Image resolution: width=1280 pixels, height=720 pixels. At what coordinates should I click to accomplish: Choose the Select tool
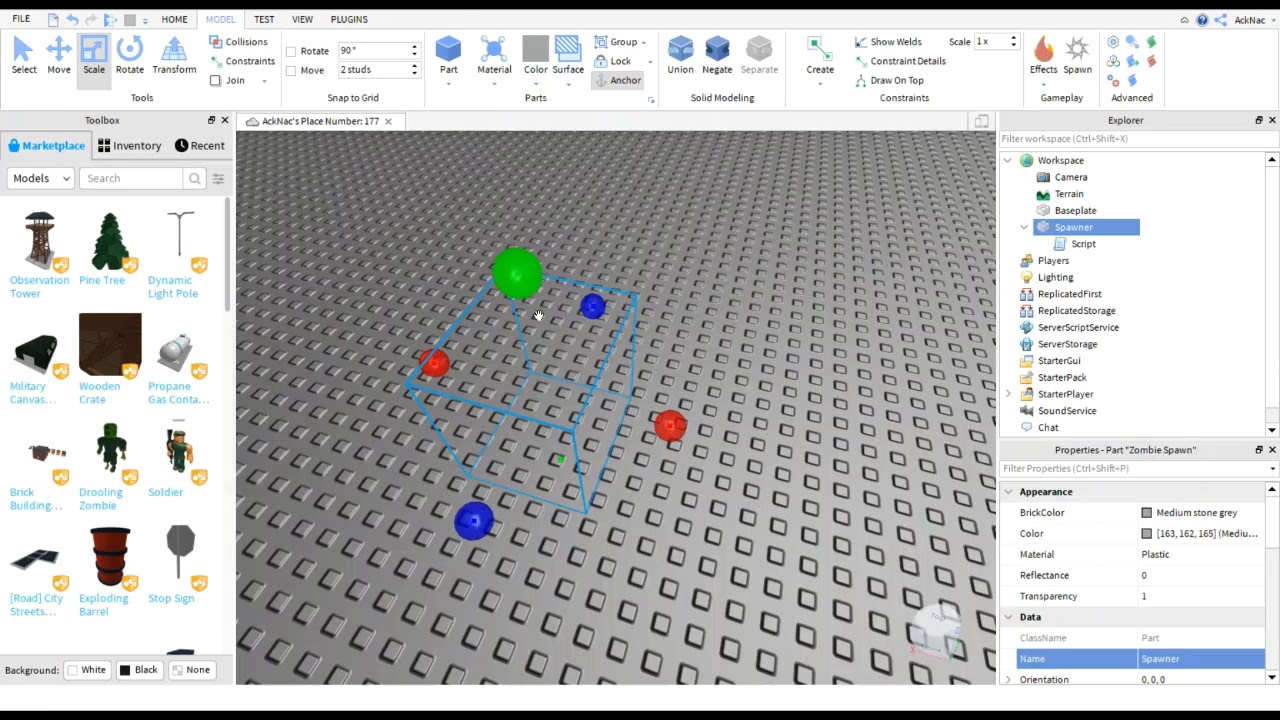24,56
